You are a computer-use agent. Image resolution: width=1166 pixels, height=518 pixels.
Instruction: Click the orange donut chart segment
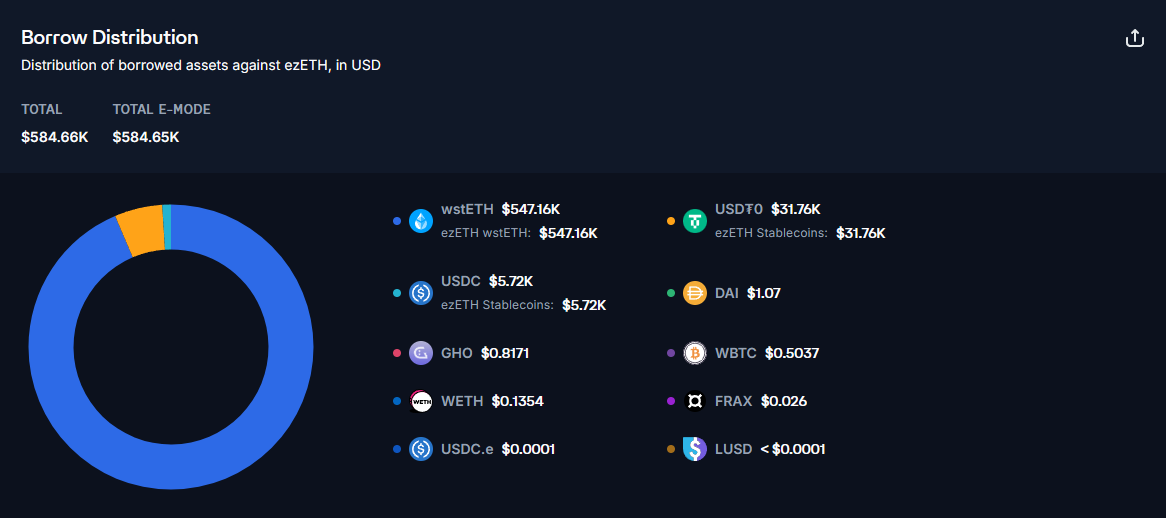tap(140, 230)
